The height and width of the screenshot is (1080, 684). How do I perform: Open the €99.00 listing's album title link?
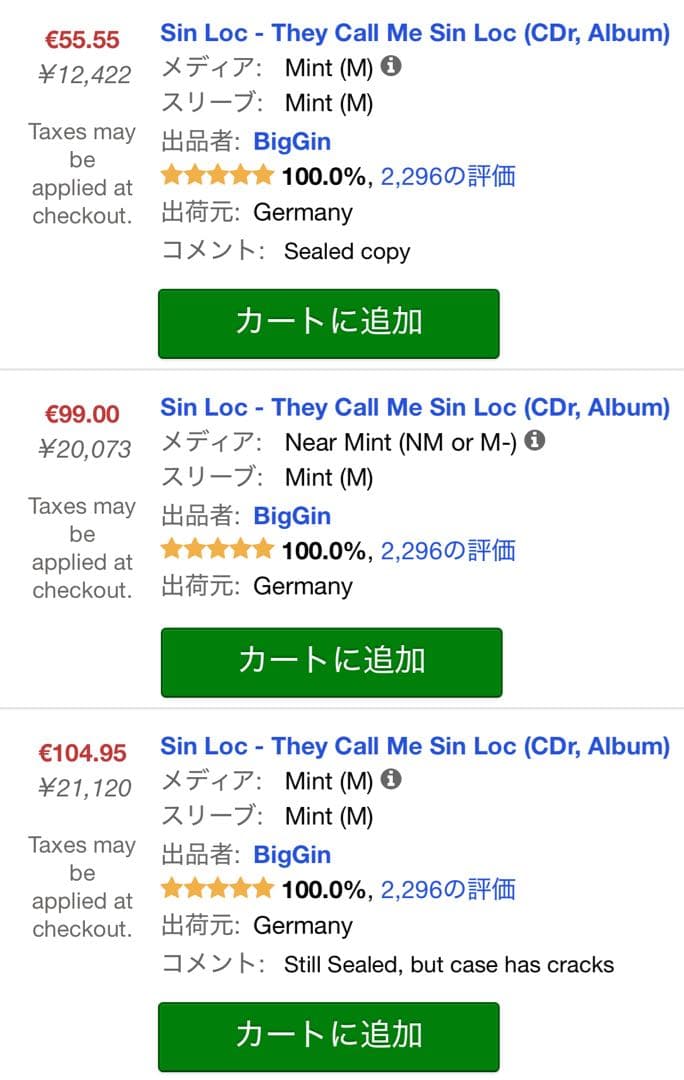[x=414, y=407]
